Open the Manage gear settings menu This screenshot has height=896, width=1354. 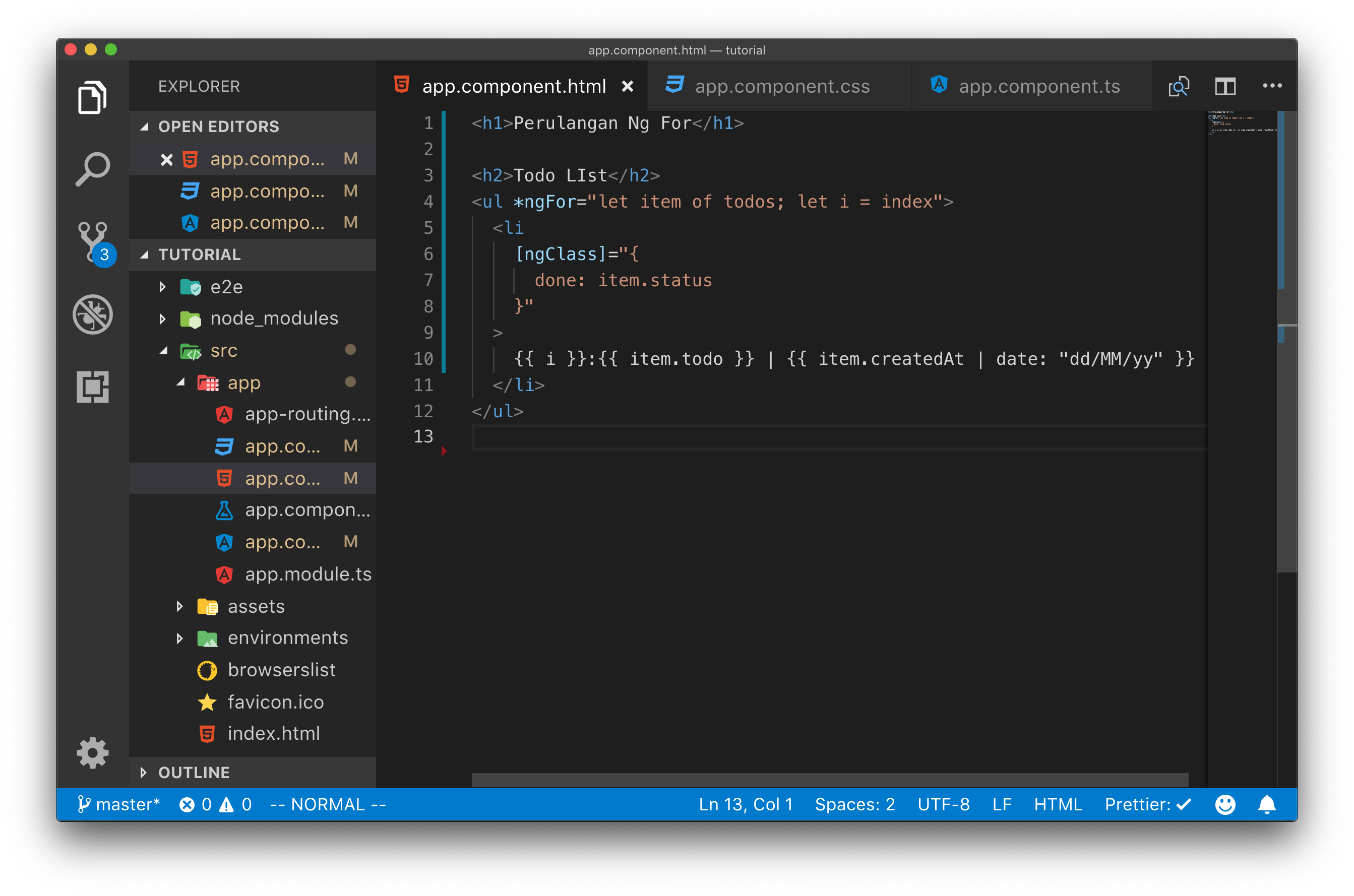coord(93,752)
